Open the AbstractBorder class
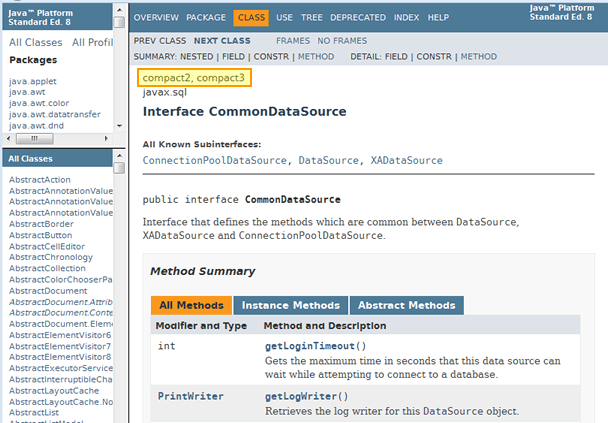Image resolution: width=608 pixels, height=423 pixels. 41,224
